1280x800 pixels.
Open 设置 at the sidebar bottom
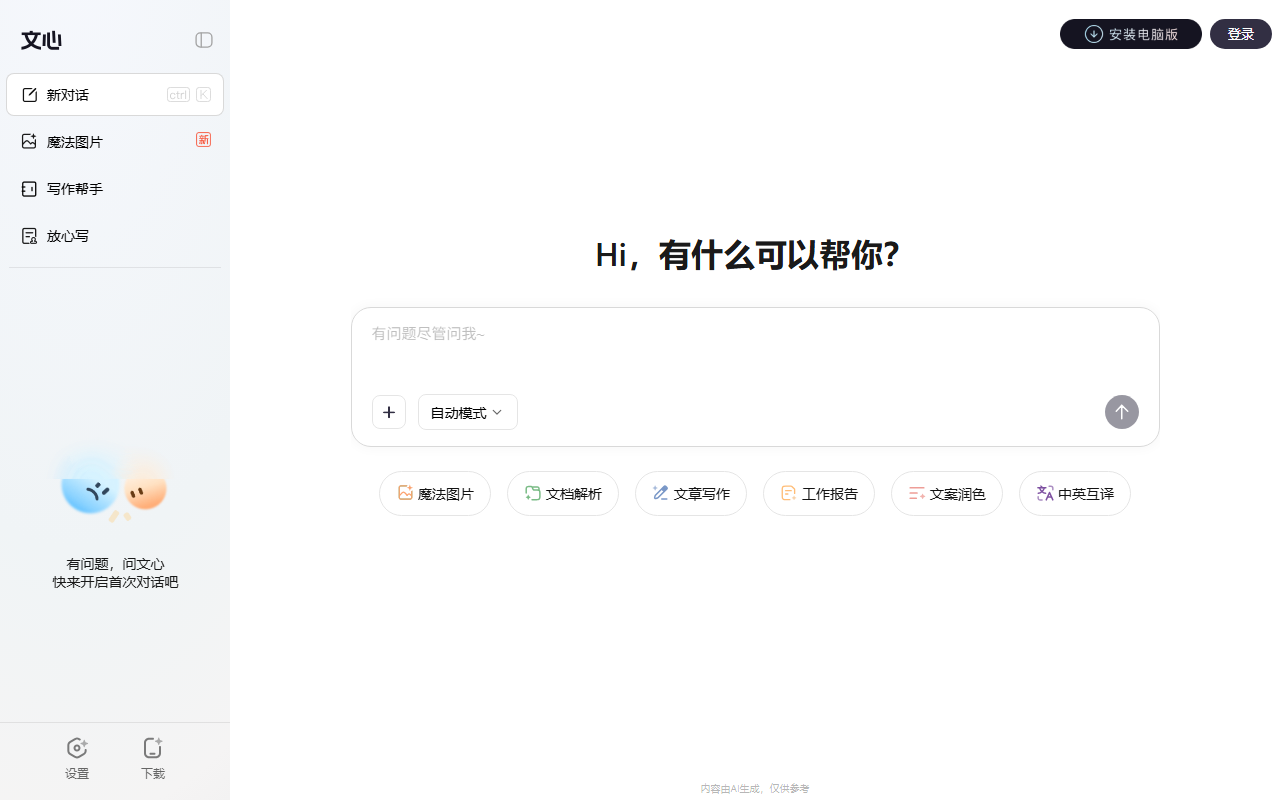tap(77, 759)
